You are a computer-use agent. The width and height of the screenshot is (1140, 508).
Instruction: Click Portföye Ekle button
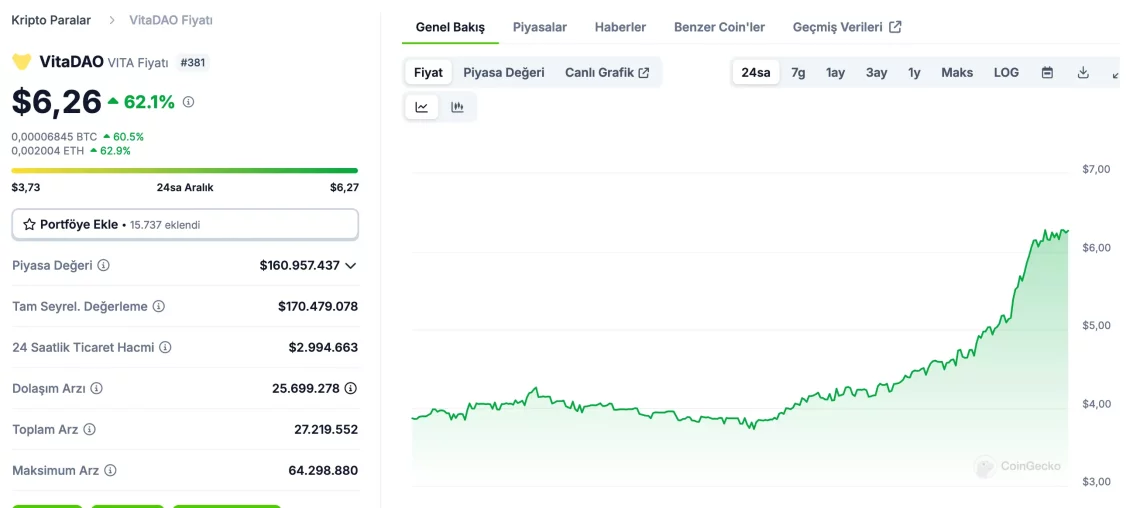[x=185, y=225]
